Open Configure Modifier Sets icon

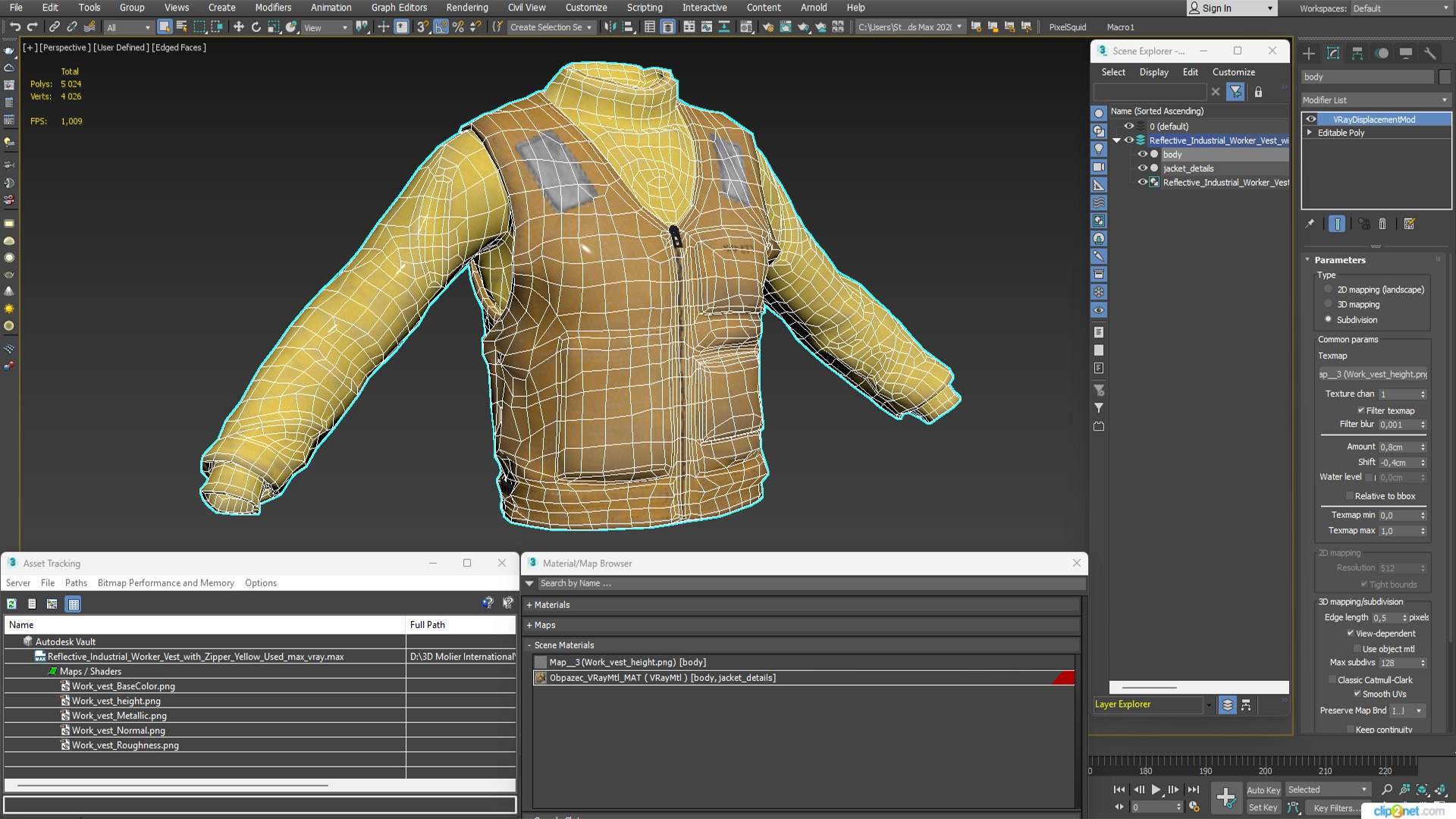[x=1409, y=224]
